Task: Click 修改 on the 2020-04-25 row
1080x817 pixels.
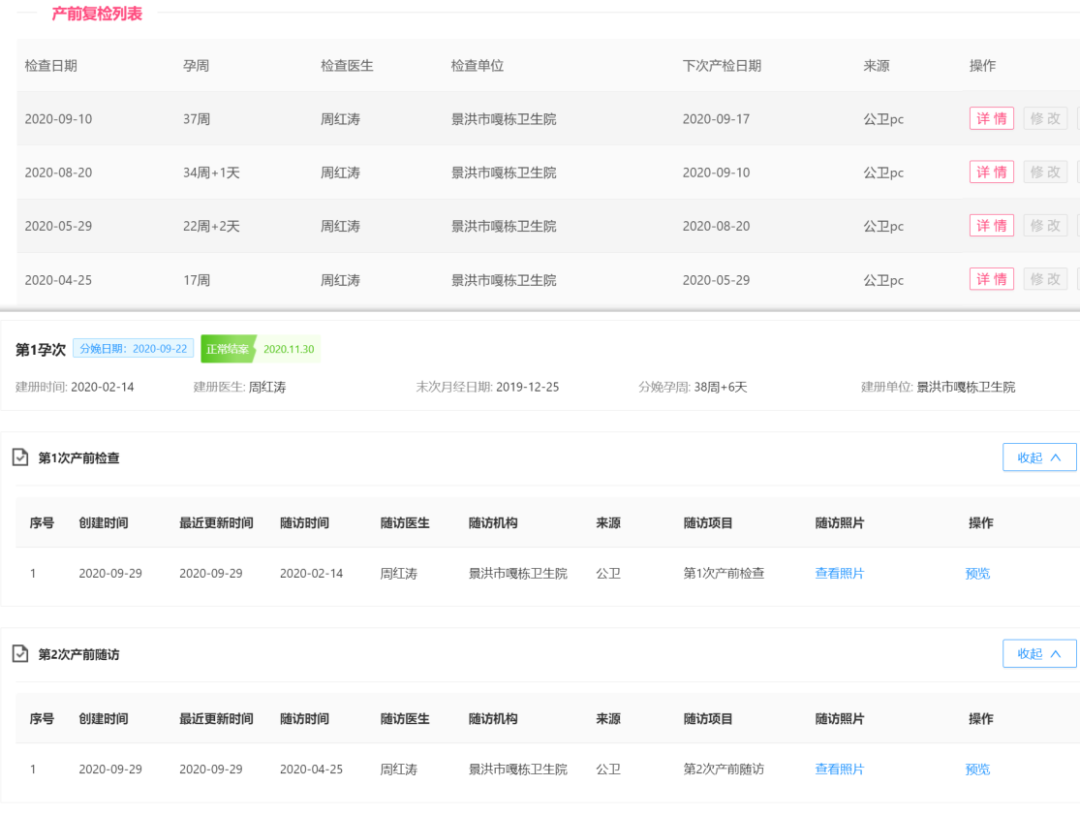Action: point(1045,279)
